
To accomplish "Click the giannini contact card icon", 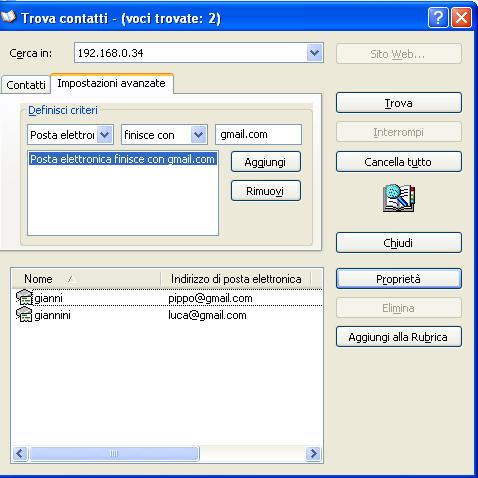I will [24, 315].
